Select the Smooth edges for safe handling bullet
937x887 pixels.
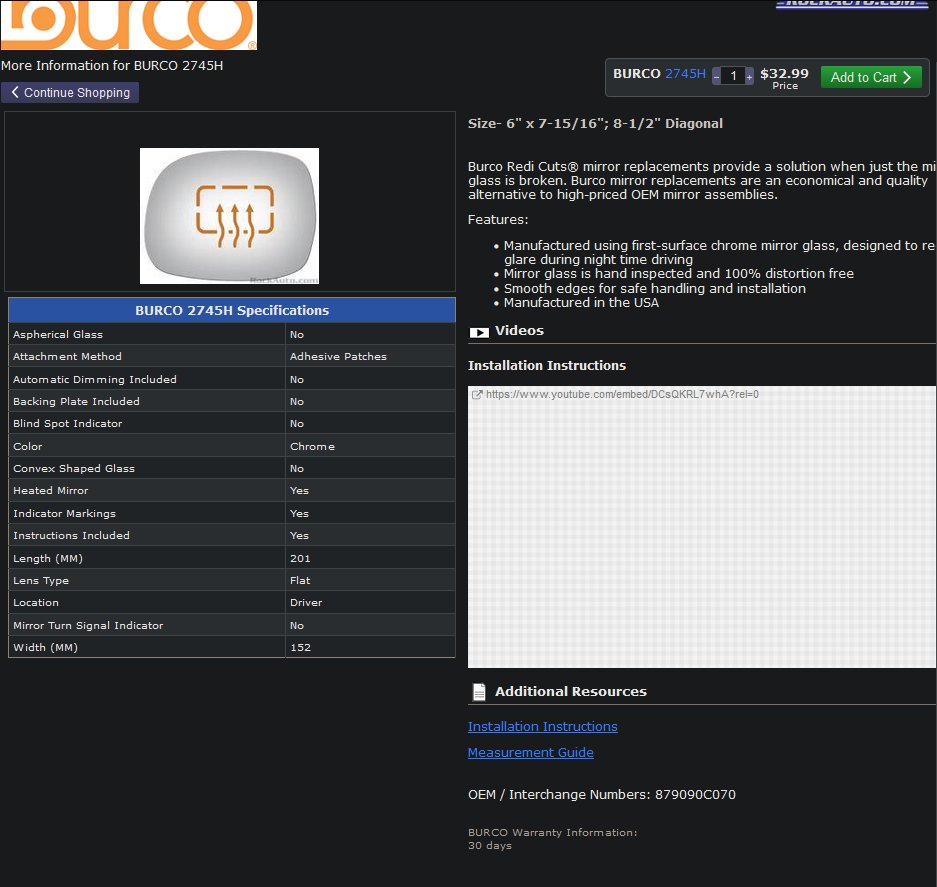pos(654,288)
